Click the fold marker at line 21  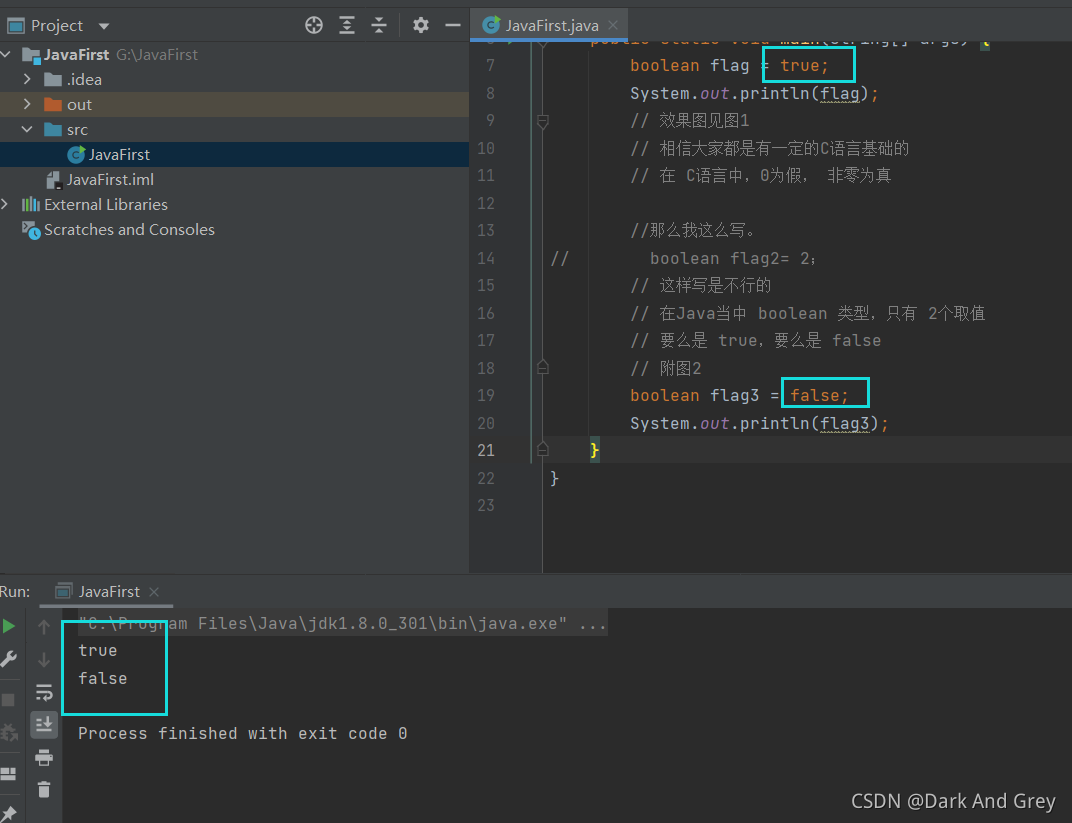click(543, 448)
